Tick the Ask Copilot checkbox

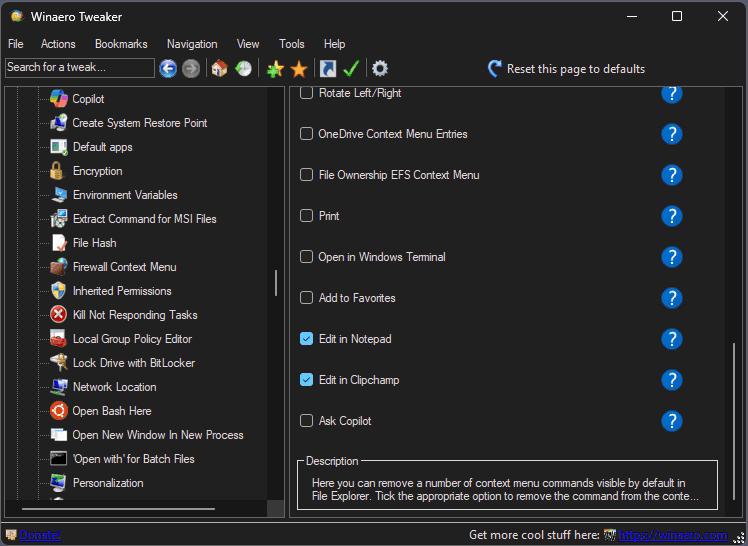point(306,421)
